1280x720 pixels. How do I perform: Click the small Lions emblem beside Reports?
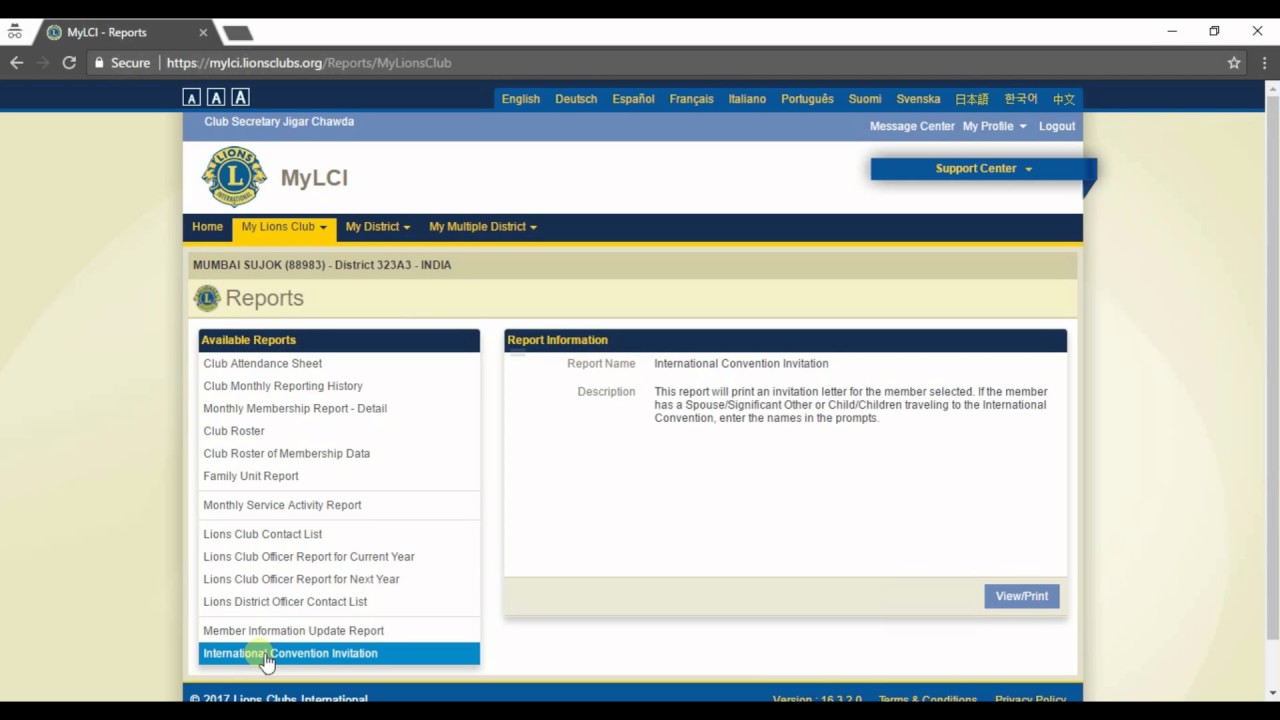point(207,298)
